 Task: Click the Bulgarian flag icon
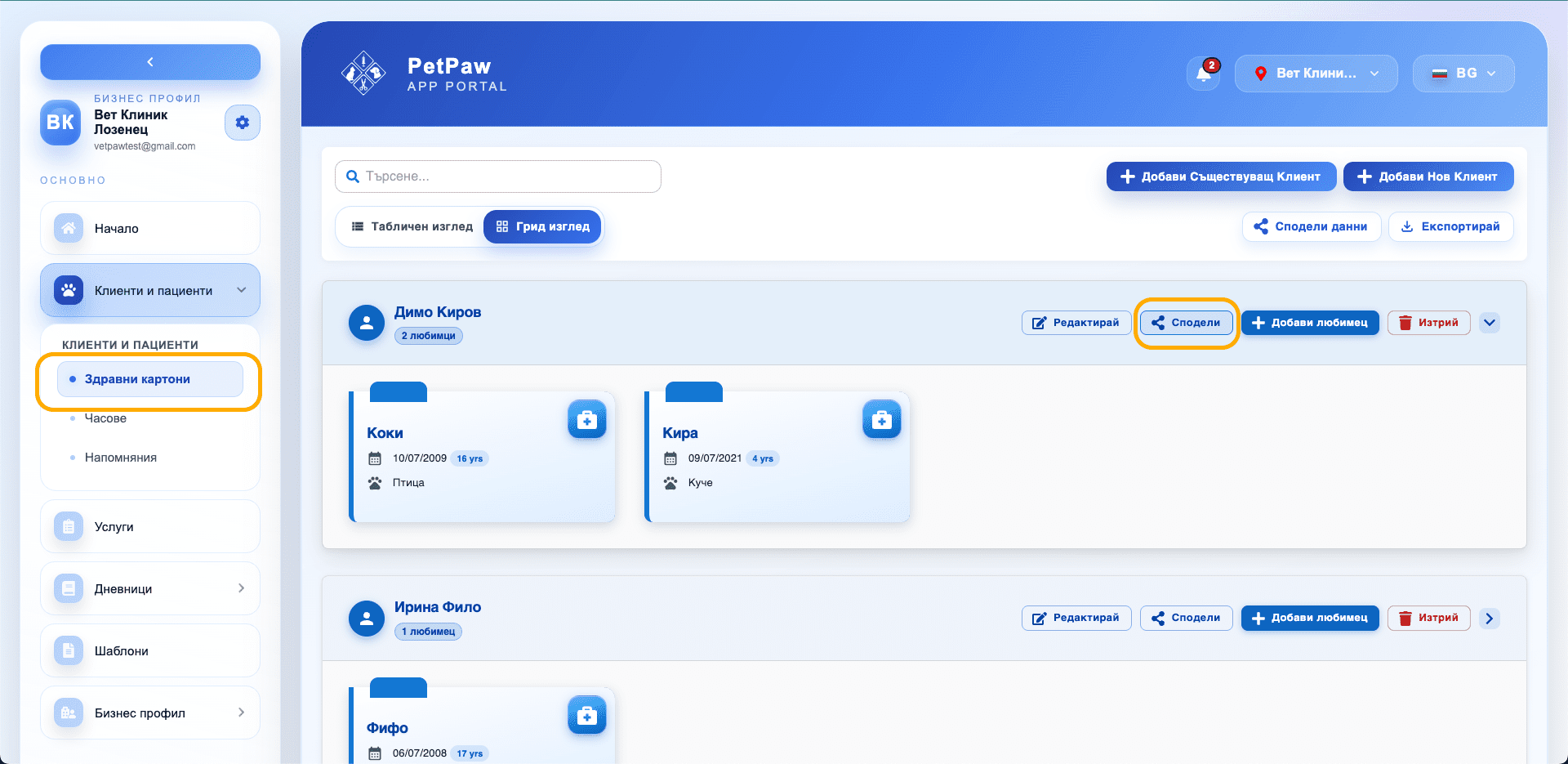(x=1440, y=74)
